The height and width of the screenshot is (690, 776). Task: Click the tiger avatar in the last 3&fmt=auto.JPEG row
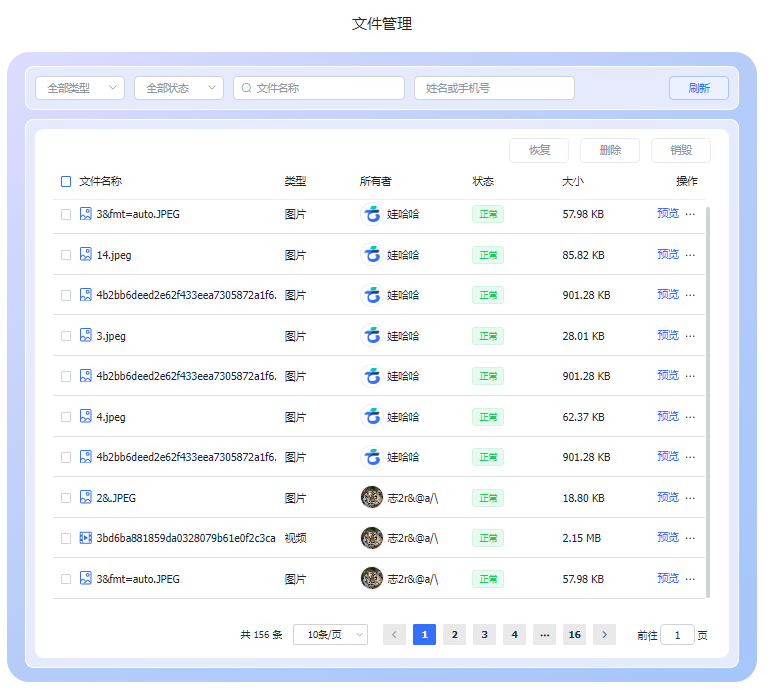coord(372,578)
